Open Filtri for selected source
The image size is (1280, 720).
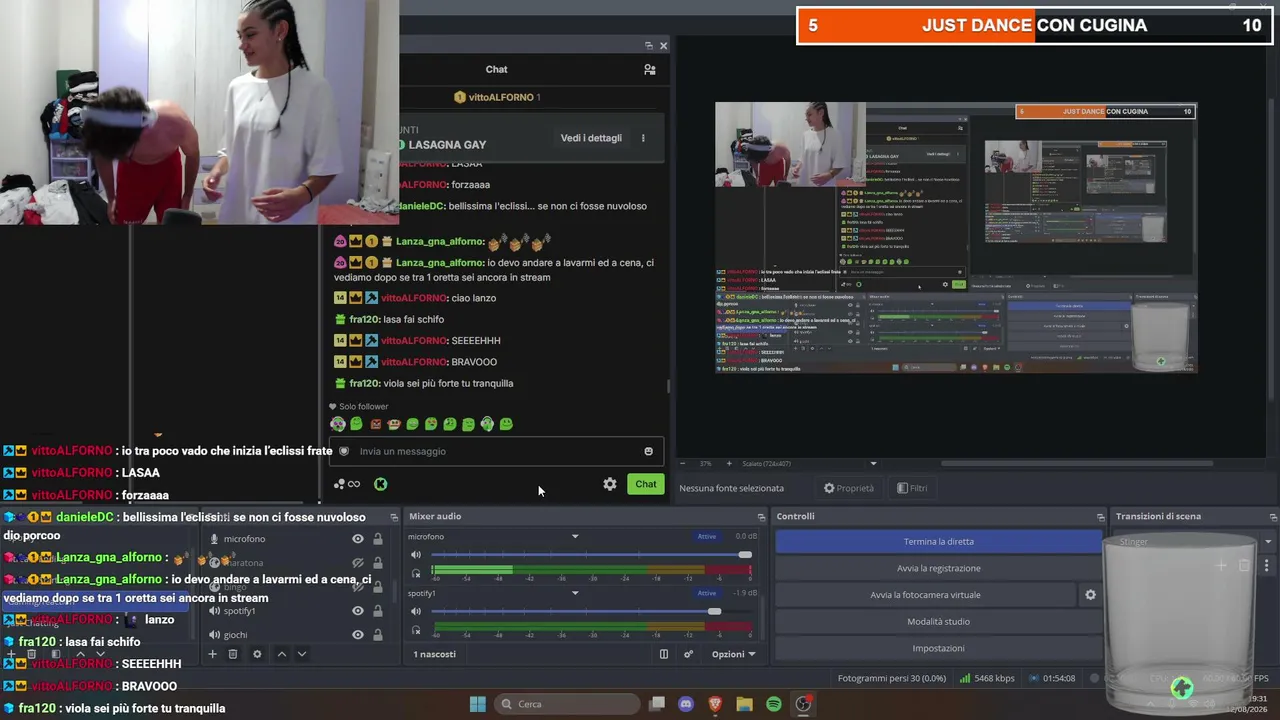tap(912, 488)
